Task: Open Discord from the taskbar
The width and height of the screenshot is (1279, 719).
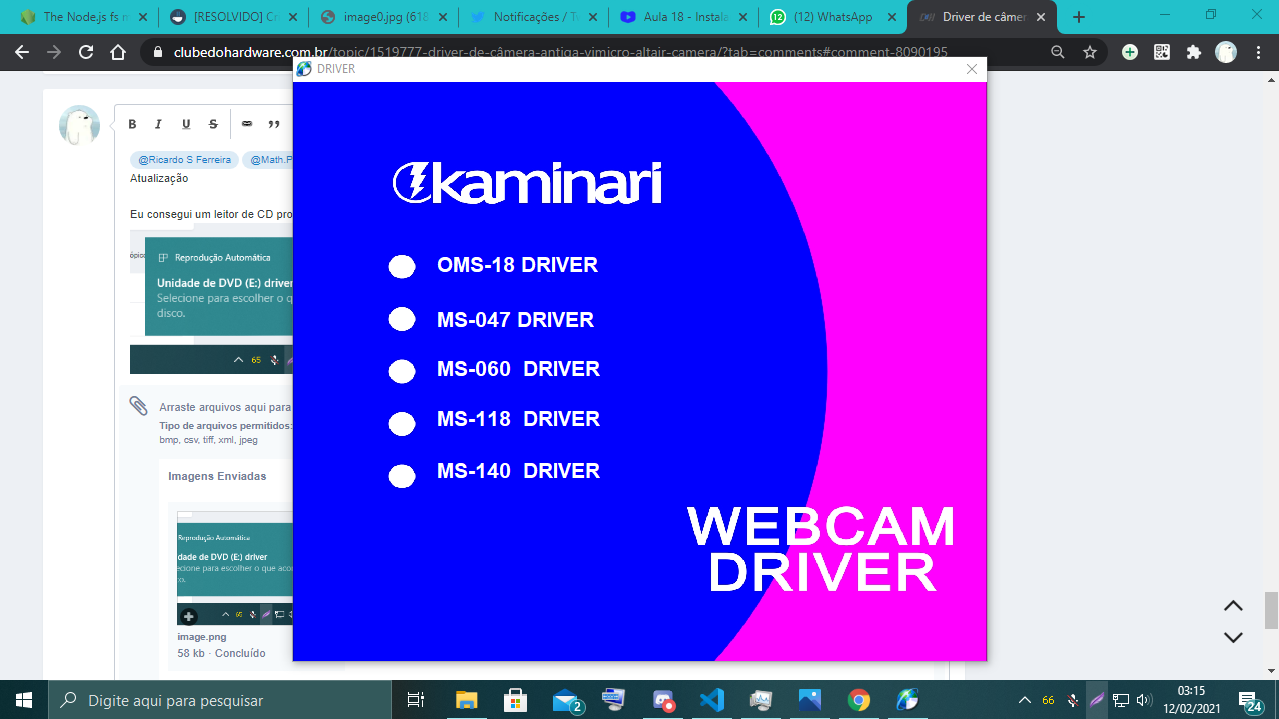Action: pos(663,700)
